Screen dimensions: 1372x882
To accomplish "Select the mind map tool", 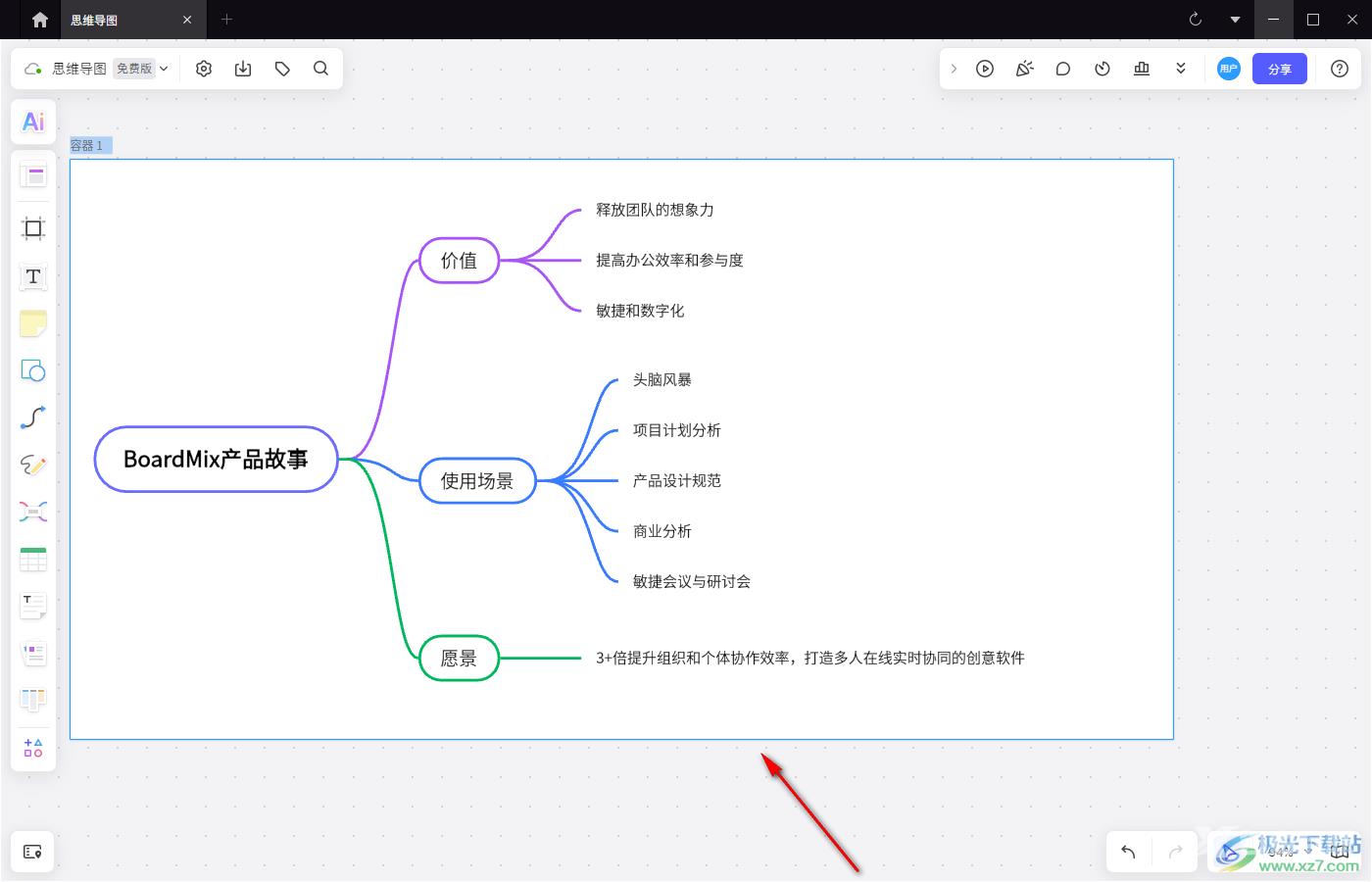I will pos(33,512).
